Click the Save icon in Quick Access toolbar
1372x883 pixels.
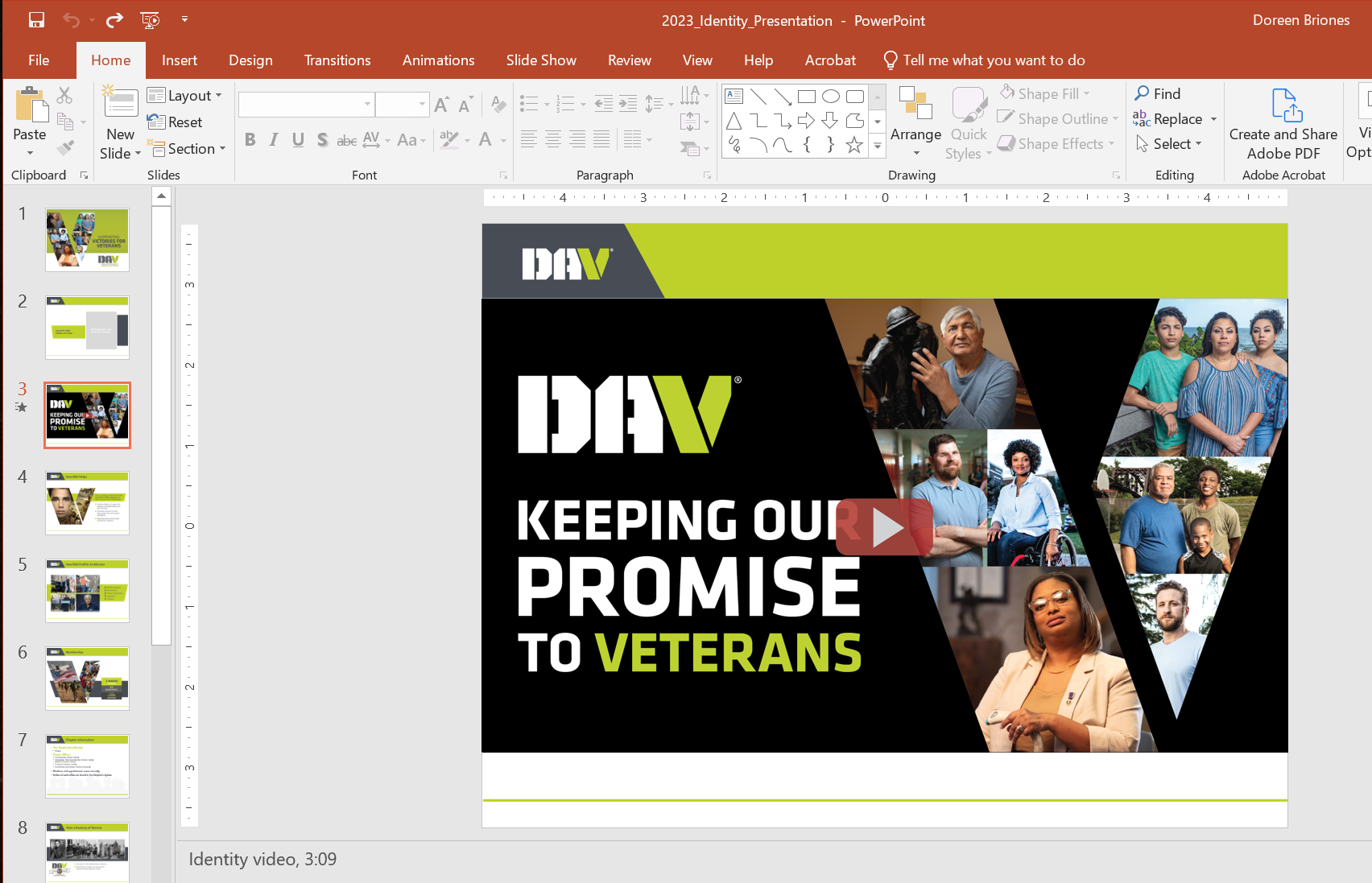click(x=36, y=20)
